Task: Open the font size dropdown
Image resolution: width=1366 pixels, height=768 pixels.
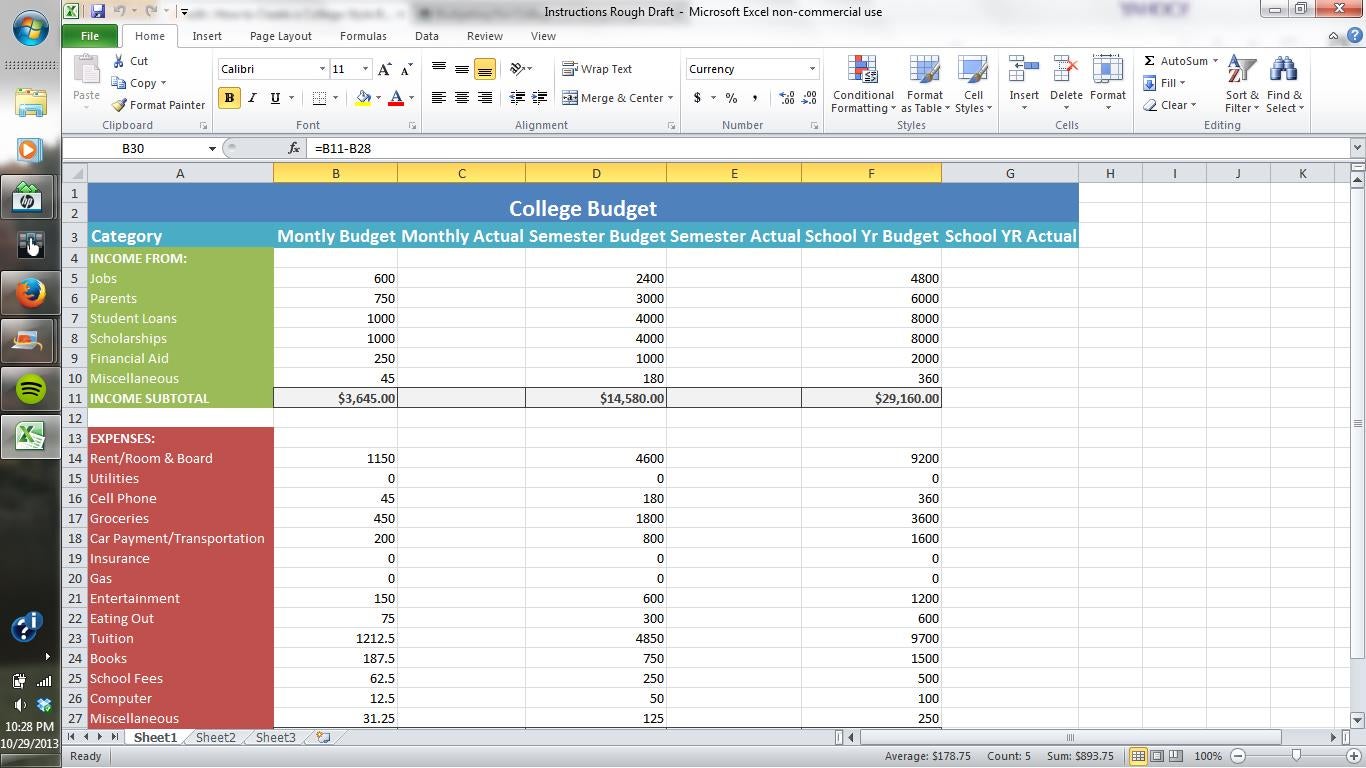Action: pyautogui.click(x=363, y=68)
